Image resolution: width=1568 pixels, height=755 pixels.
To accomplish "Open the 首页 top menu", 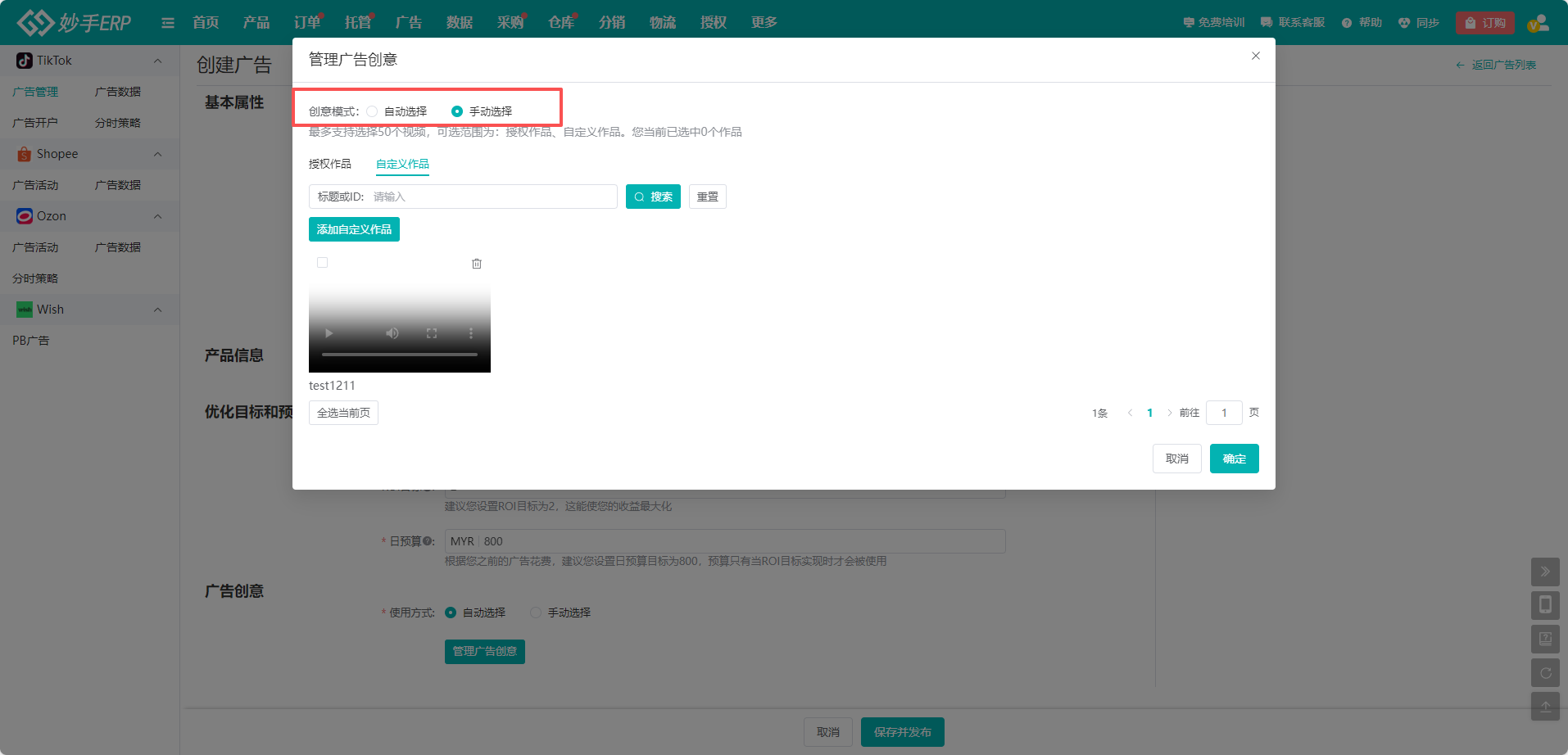I will click(206, 23).
